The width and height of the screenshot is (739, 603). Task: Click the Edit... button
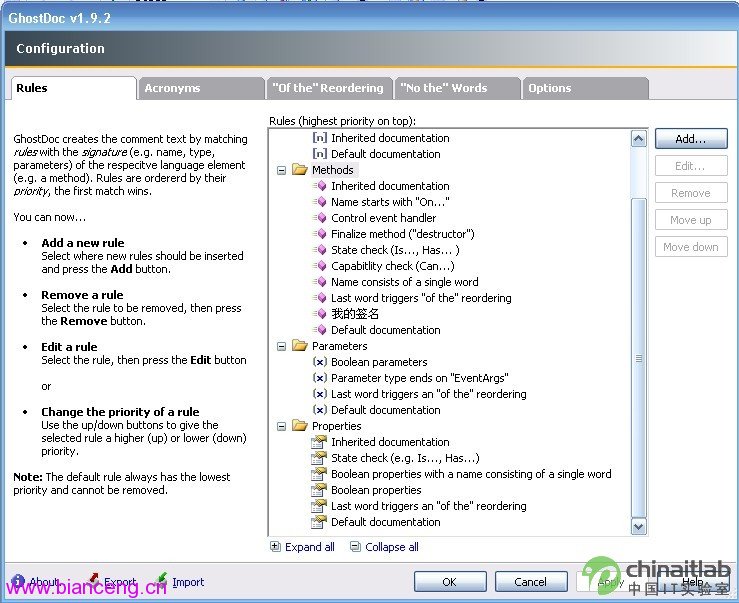coord(691,166)
